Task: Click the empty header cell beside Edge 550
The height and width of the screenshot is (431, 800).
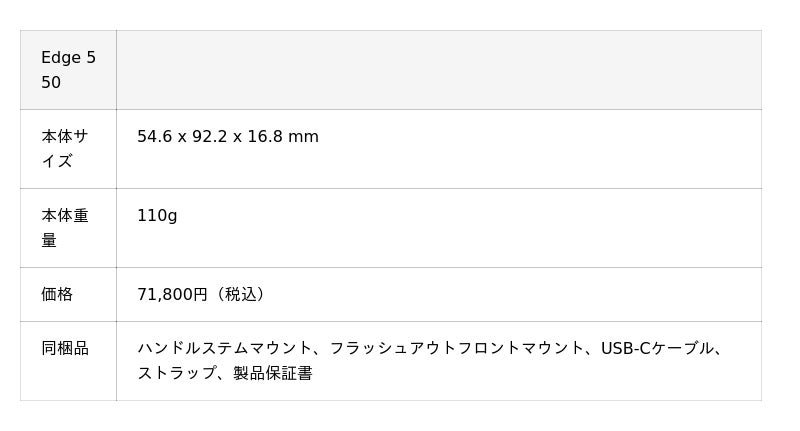Action: tap(438, 70)
